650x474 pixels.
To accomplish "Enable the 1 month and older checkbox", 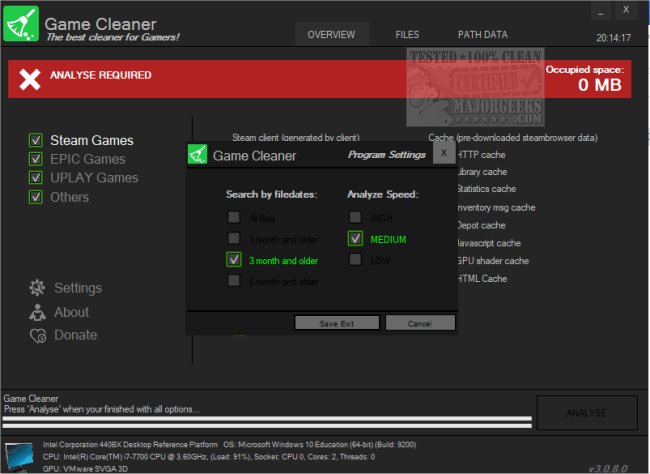I will 234,238.
